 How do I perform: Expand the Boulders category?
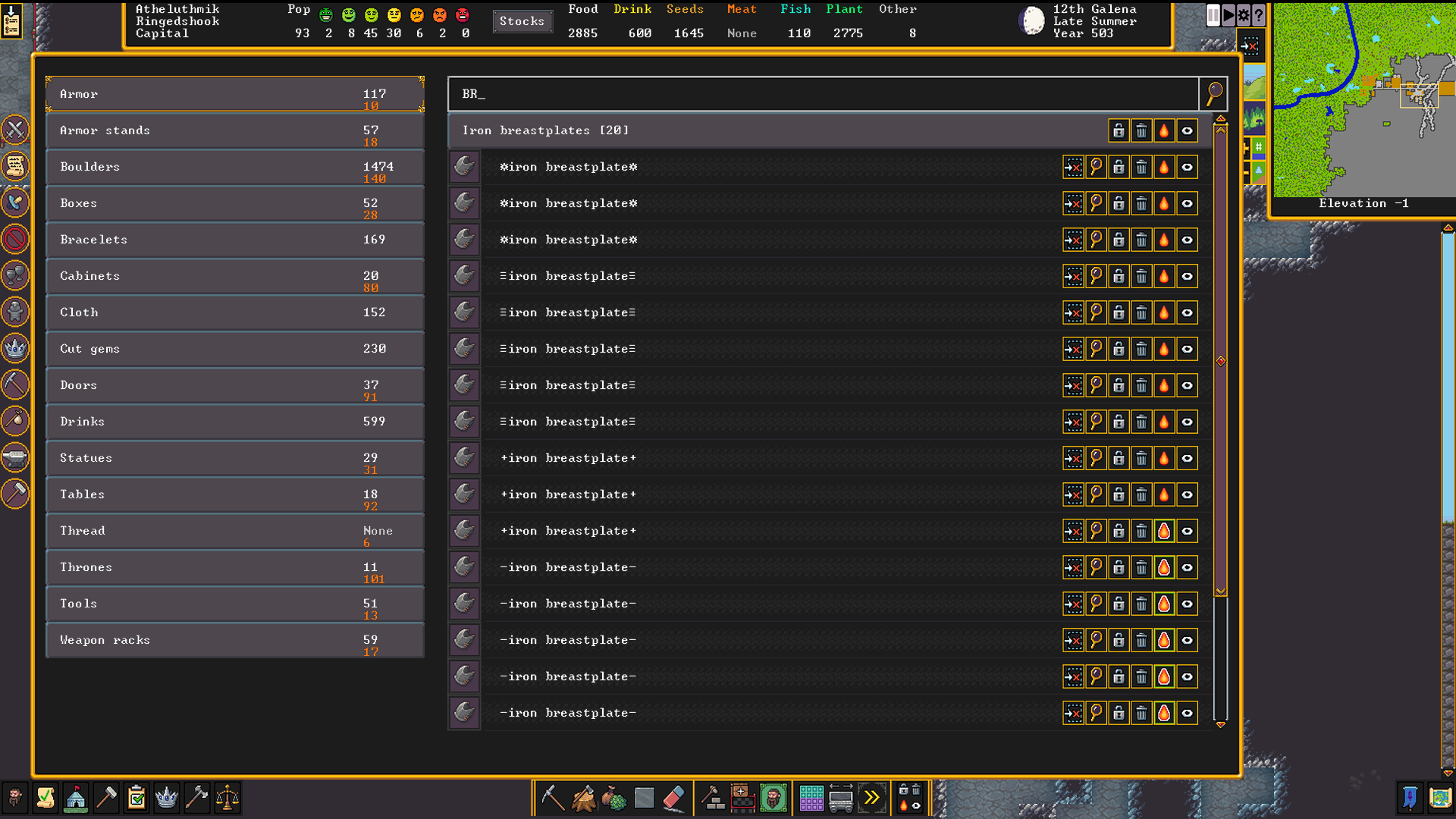click(235, 167)
